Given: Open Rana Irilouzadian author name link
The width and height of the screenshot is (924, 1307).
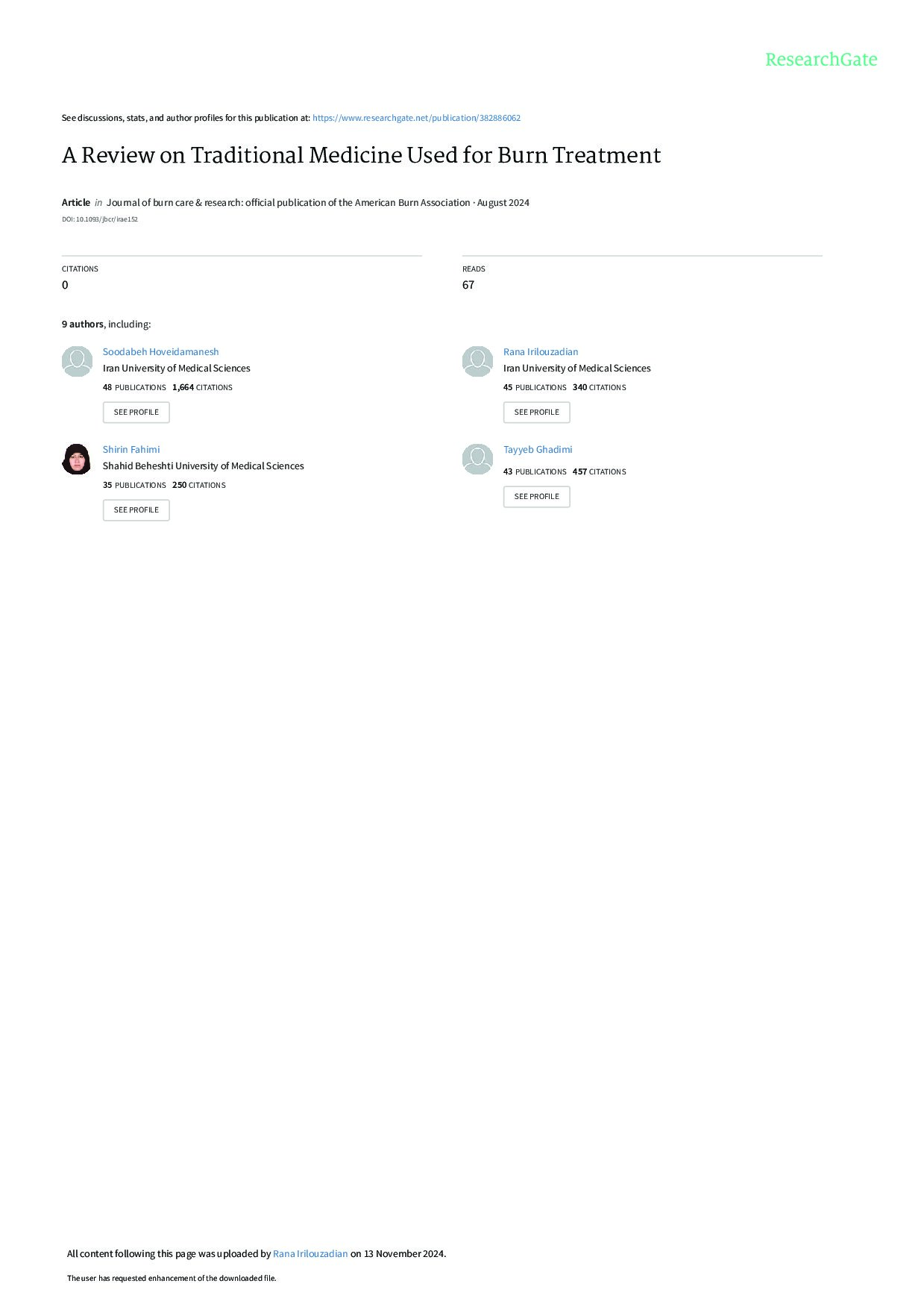Looking at the screenshot, I should (541, 351).
